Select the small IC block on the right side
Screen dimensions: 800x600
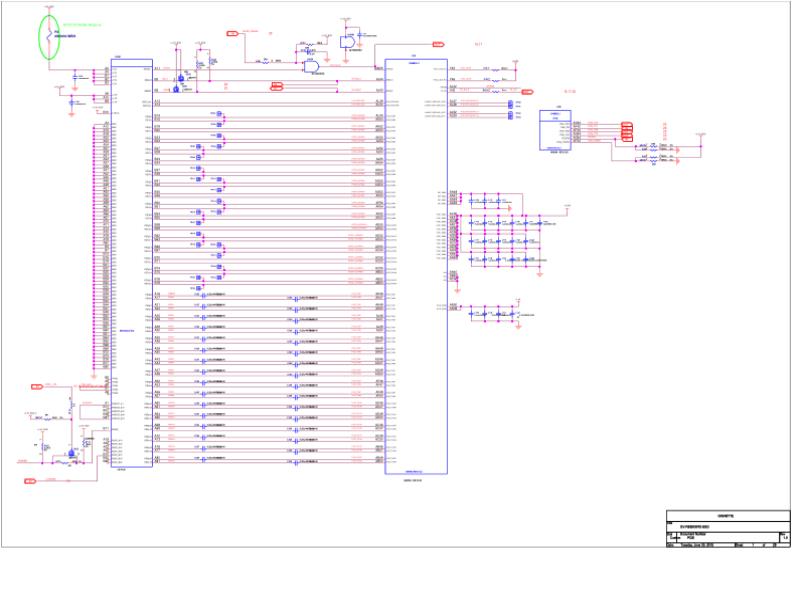point(555,130)
